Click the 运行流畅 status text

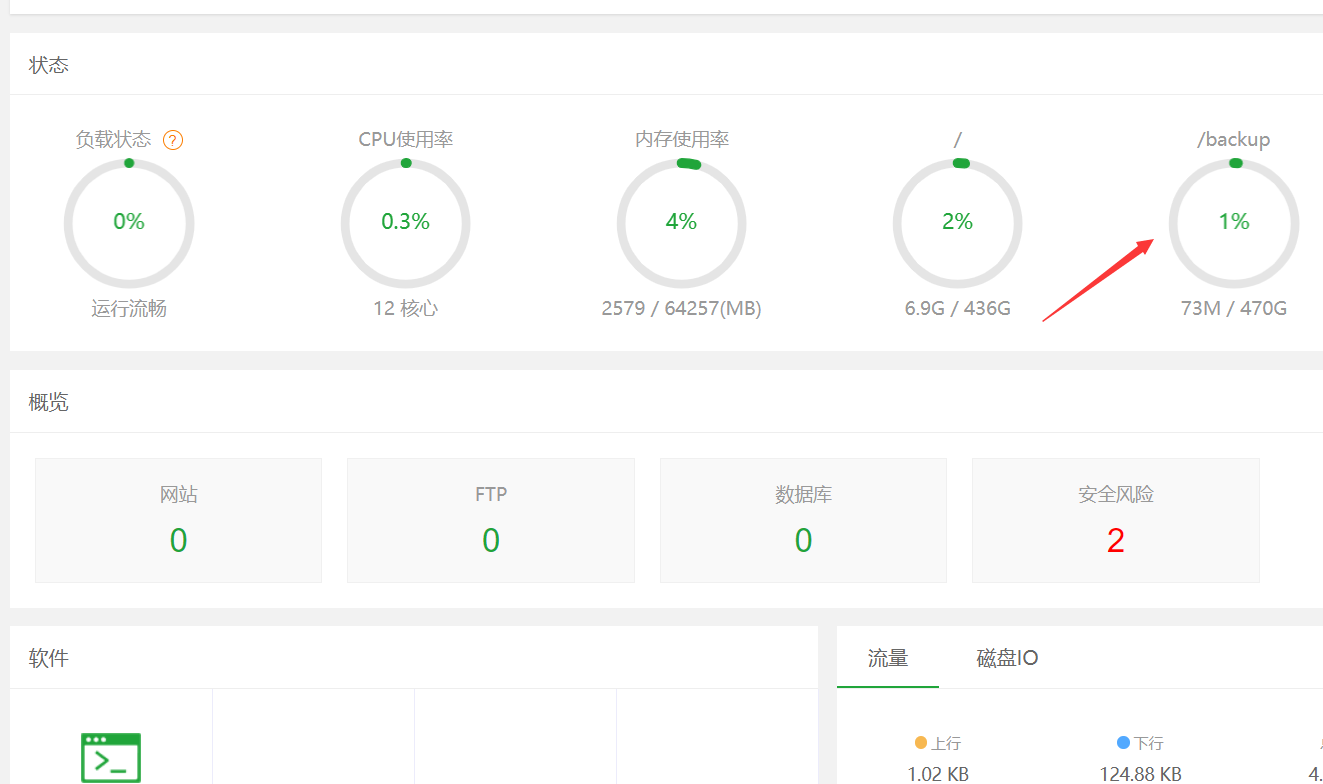pos(129,309)
